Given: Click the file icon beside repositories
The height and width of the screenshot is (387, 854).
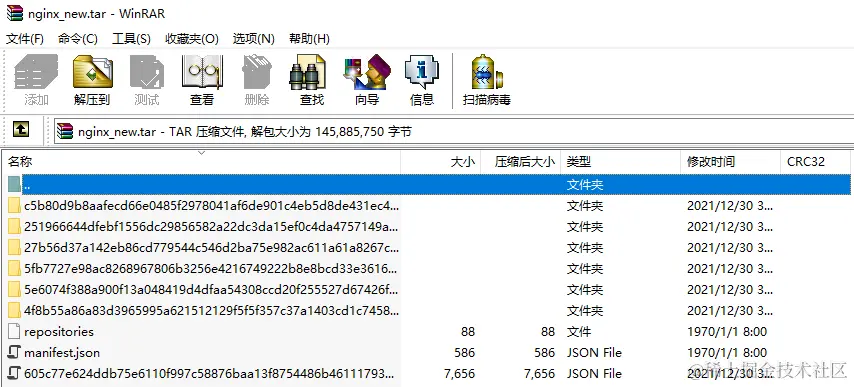Looking at the screenshot, I should (15, 331).
